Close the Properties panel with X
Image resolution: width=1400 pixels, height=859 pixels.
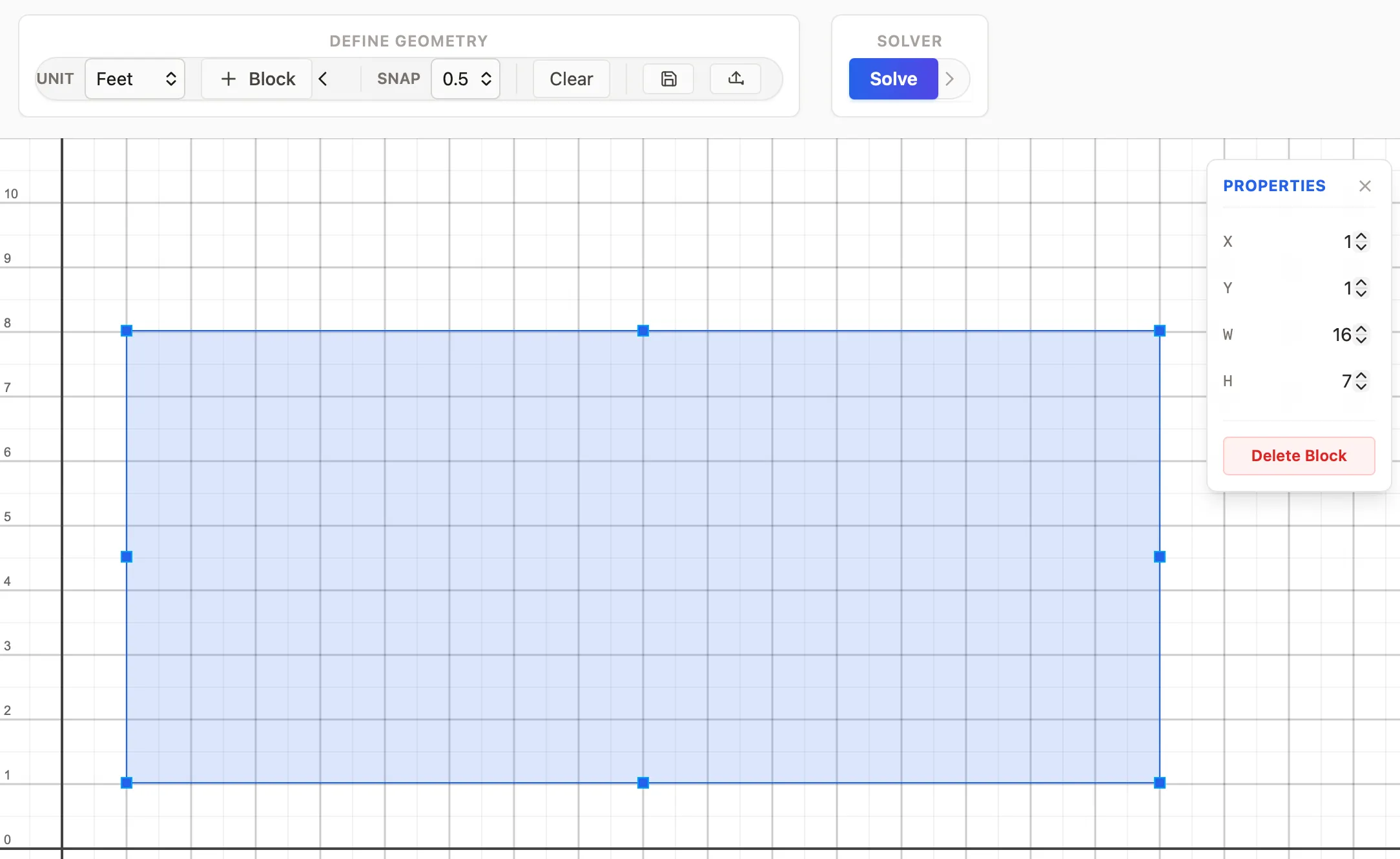[1364, 186]
